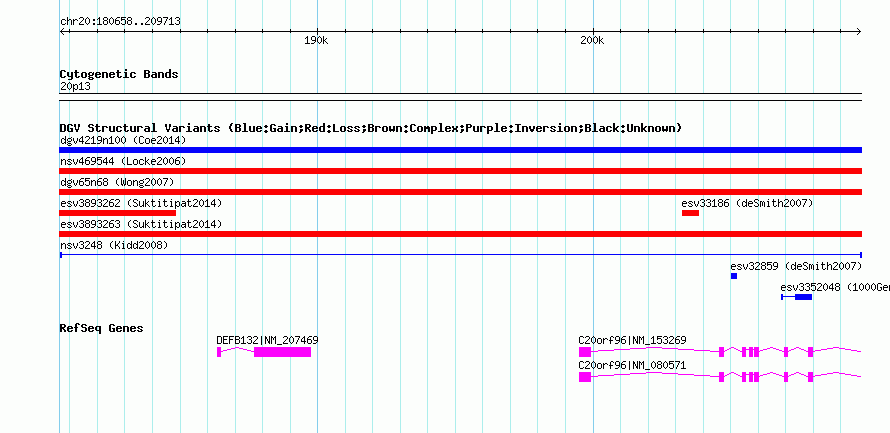890x433 pixels.
Task: Open the DGV Structural Variants track title
Action: pos(371,128)
